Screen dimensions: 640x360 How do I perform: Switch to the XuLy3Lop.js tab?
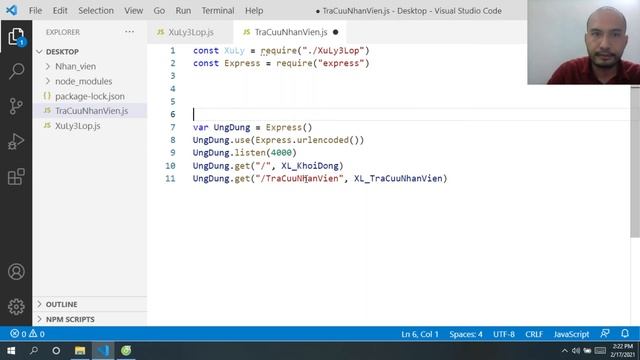click(191, 32)
